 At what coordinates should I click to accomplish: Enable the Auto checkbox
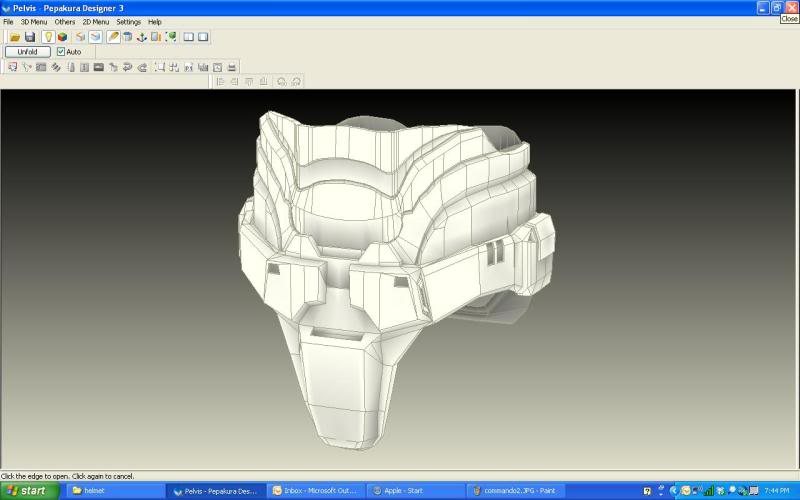[61, 52]
